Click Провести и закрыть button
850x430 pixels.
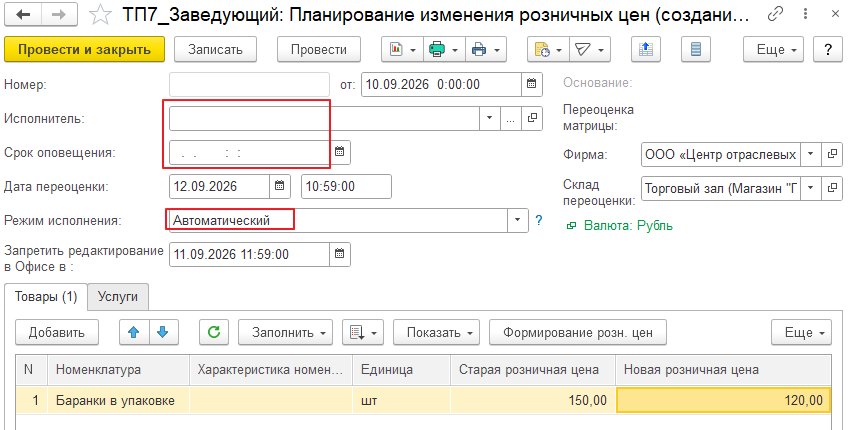click(84, 49)
